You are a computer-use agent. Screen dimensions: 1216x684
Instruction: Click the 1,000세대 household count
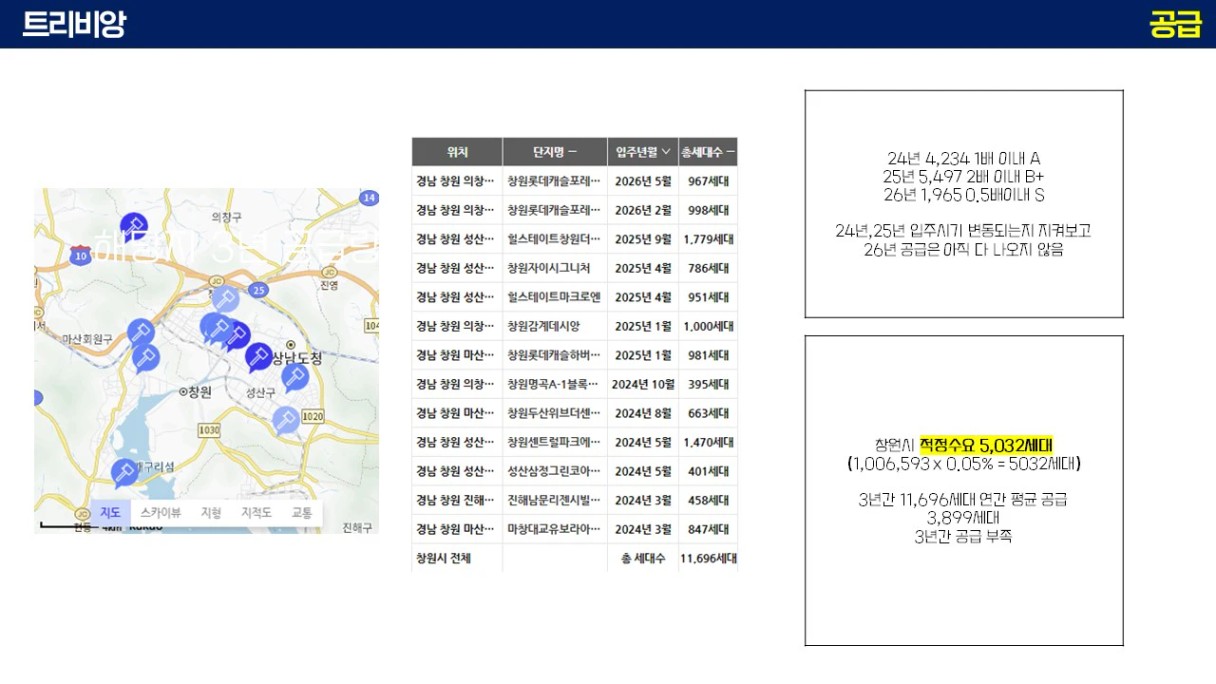coord(709,326)
